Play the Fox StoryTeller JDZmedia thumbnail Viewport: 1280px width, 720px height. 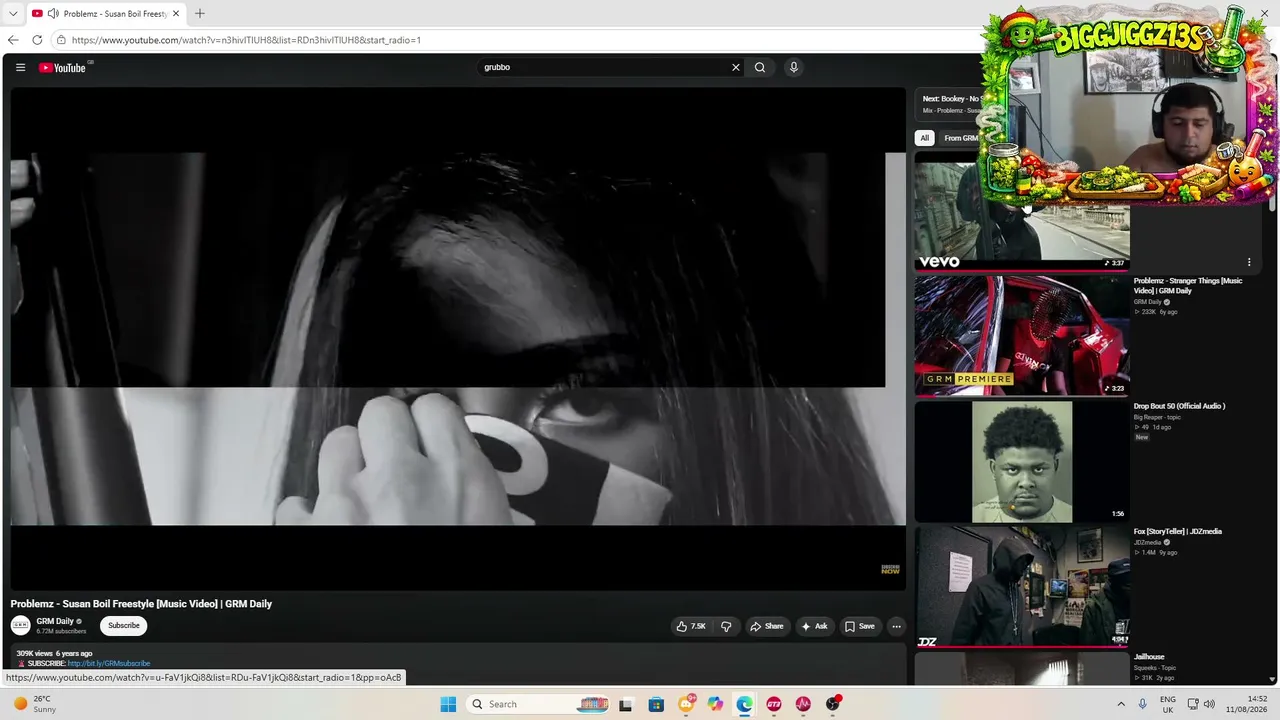tap(1021, 587)
